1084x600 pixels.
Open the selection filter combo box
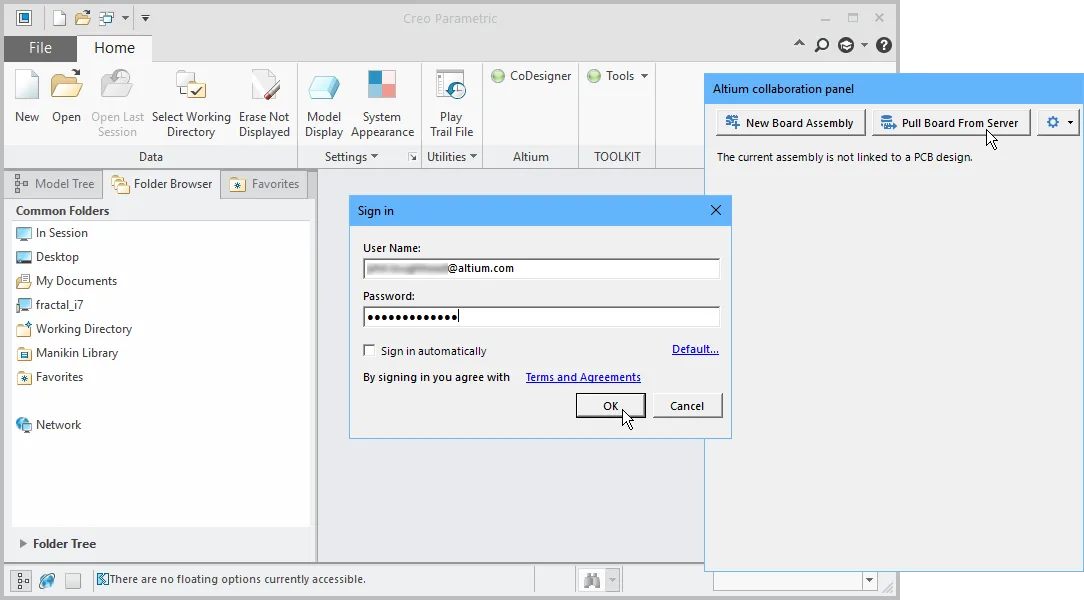point(795,580)
